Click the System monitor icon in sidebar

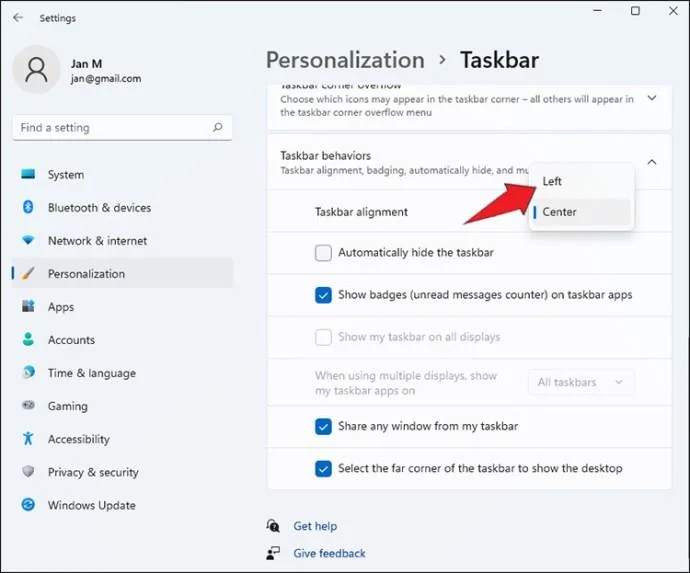(28, 174)
